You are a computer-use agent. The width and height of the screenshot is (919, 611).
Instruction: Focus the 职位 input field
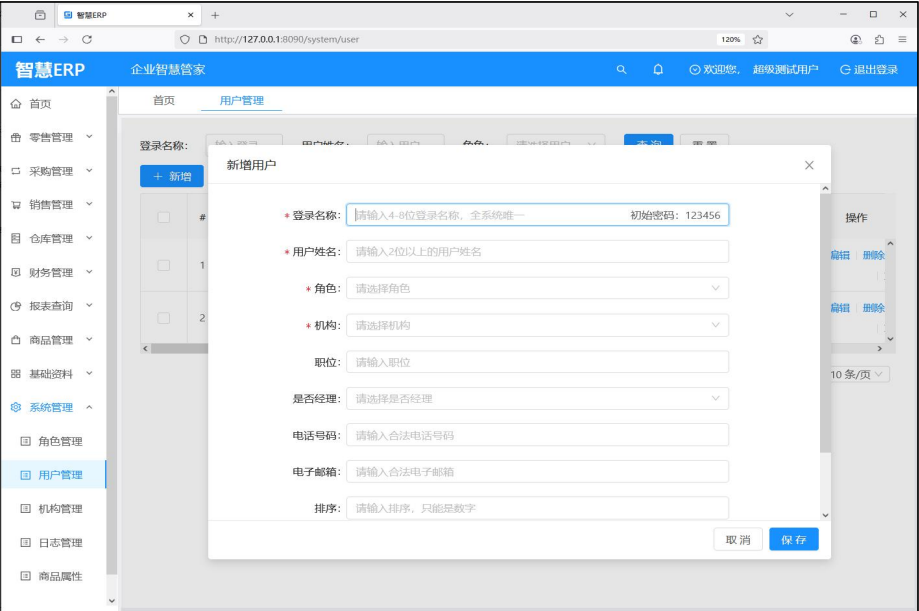click(x=537, y=362)
